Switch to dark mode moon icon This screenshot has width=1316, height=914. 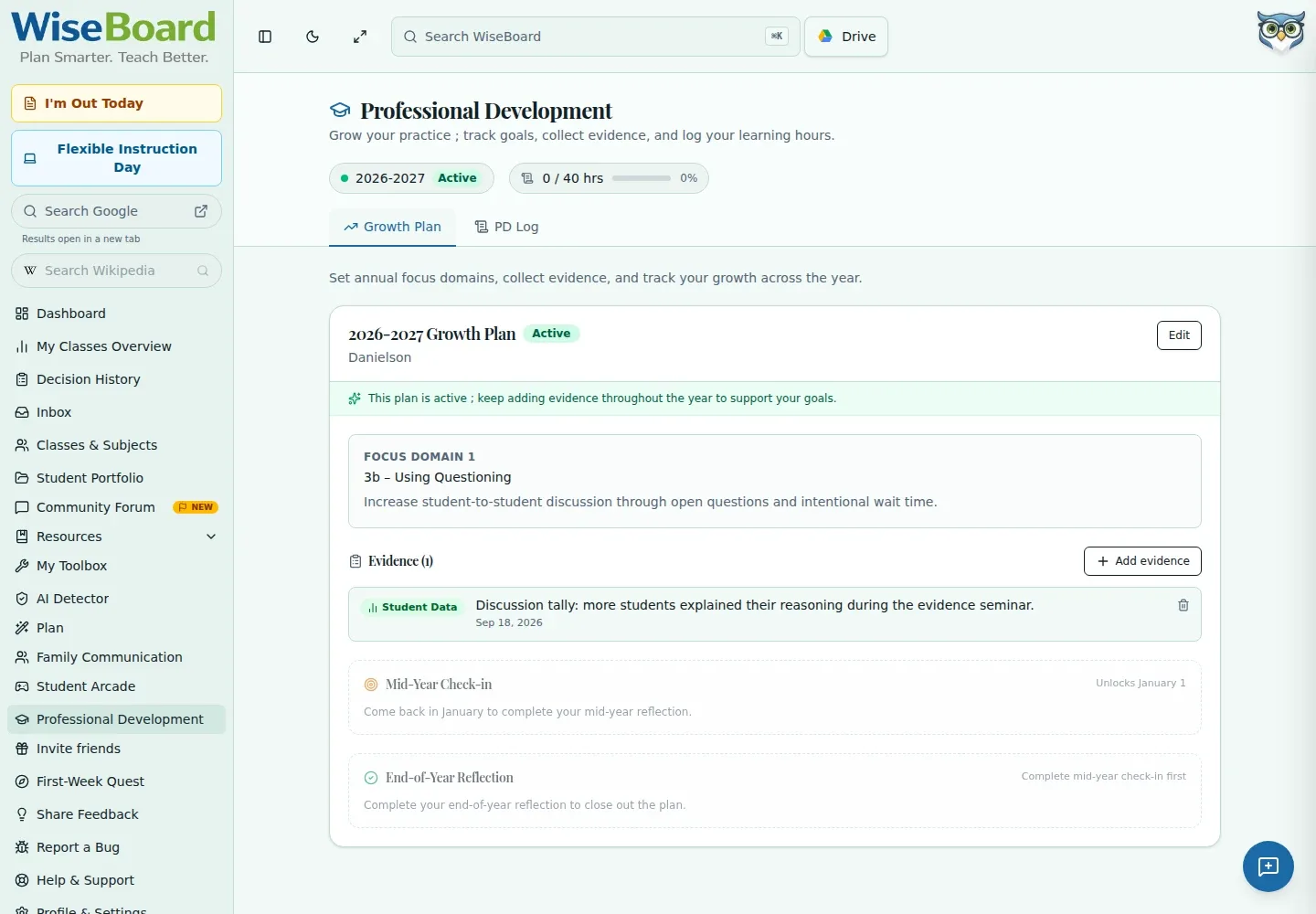pyautogui.click(x=313, y=37)
